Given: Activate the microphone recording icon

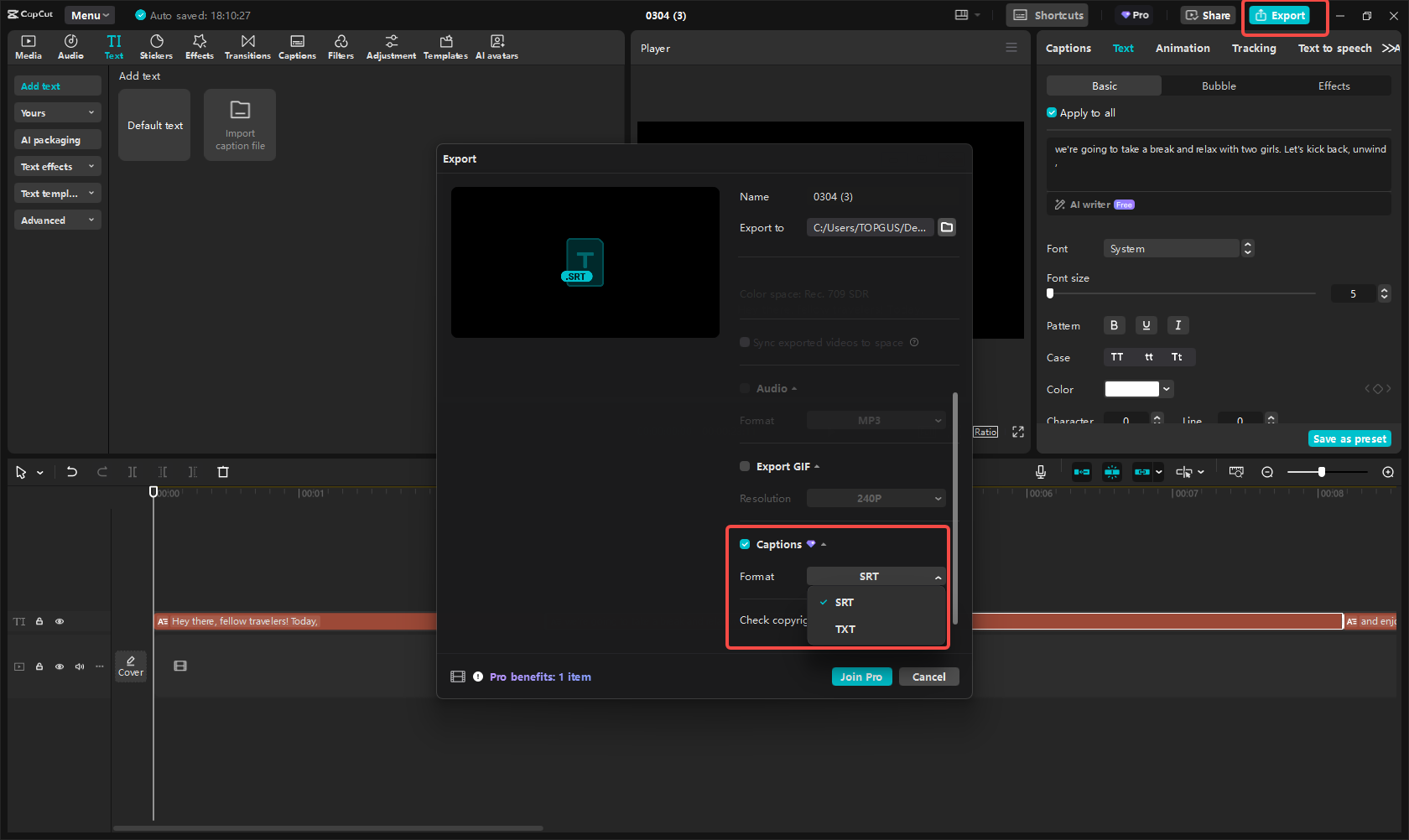Looking at the screenshot, I should (x=1040, y=472).
